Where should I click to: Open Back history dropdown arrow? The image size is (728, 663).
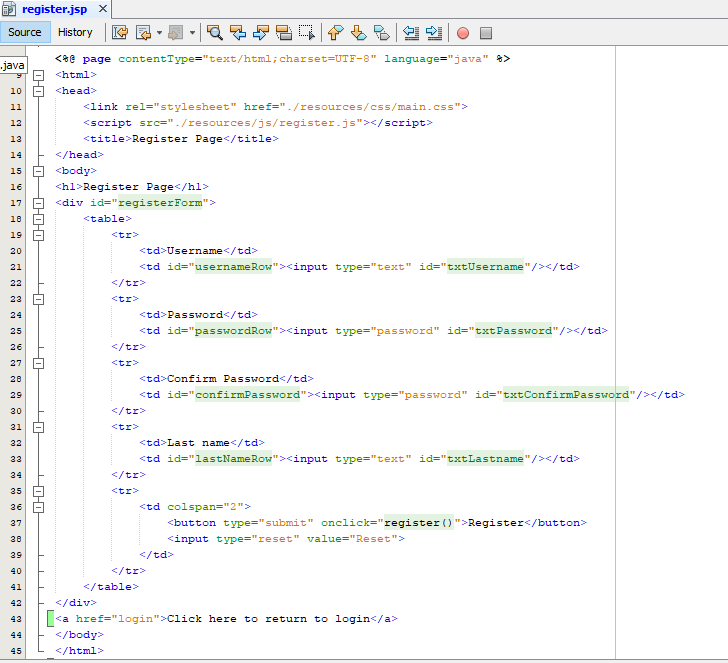[159, 33]
